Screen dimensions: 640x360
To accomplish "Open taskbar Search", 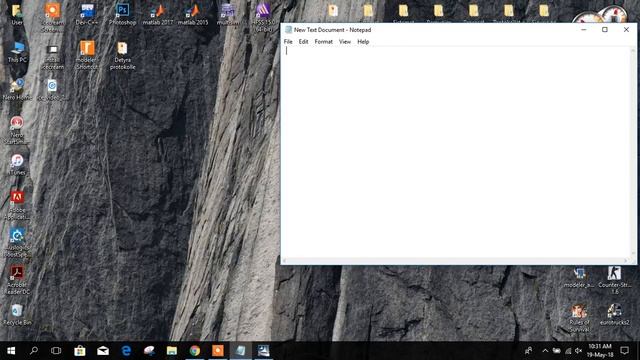I will [34, 351].
